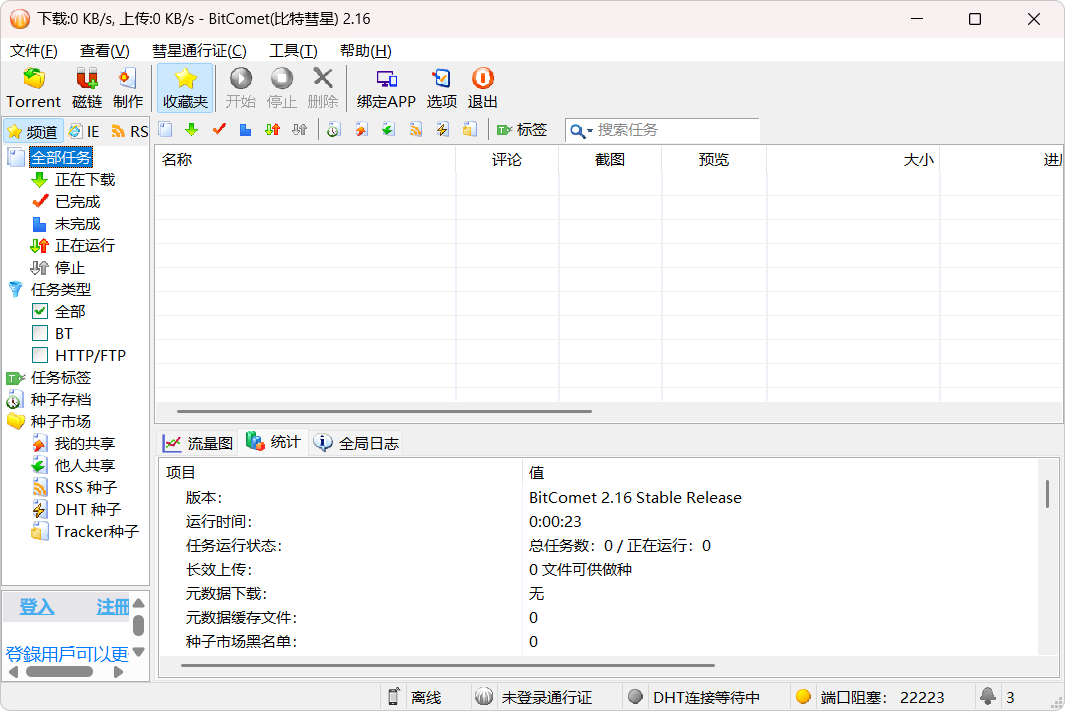This screenshot has height=711, width=1065.
Task: Click the 开始 start toolbar button
Action: pyautogui.click(x=240, y=88)
